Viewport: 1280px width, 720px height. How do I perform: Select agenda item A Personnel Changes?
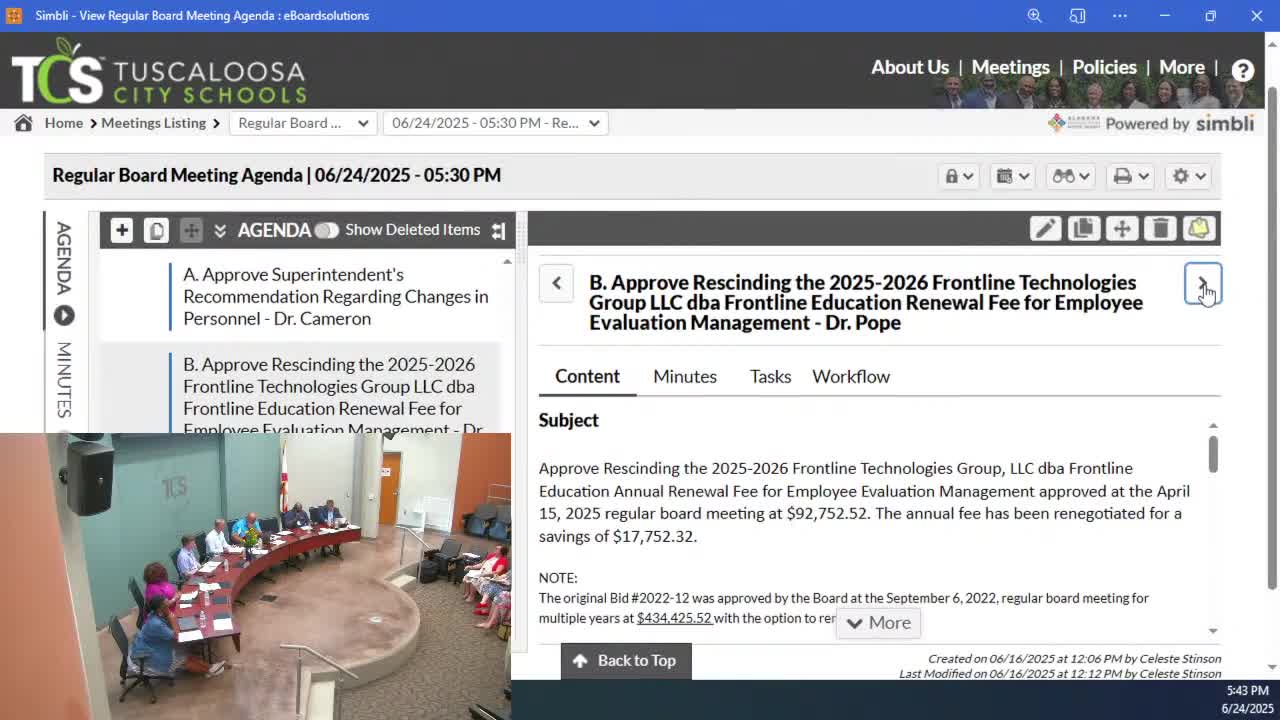(x=335, y=296)
